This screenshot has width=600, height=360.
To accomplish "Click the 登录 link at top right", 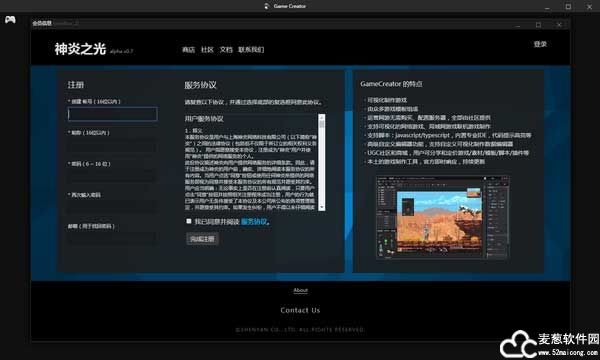I will tap(540, 44).
